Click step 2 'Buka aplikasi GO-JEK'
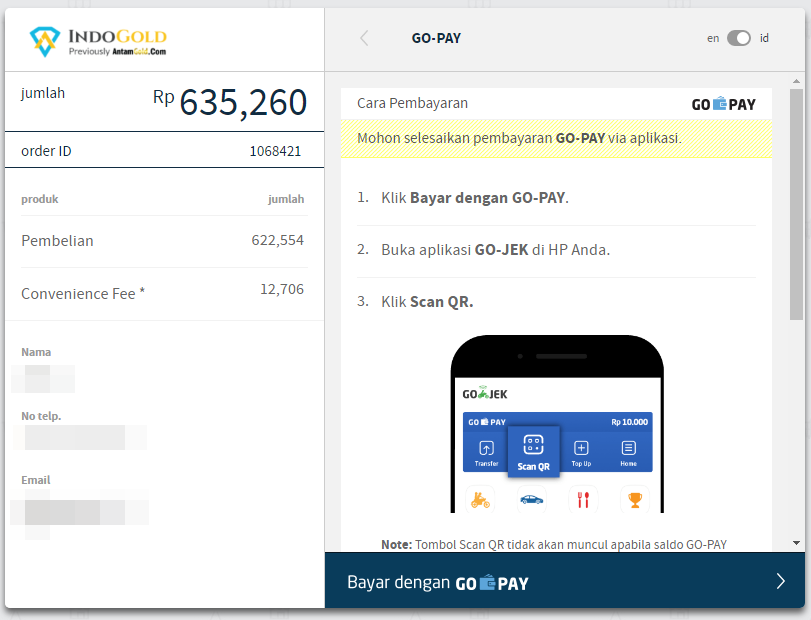The height and width of the screenshot is (620, 811). point(495,250)
